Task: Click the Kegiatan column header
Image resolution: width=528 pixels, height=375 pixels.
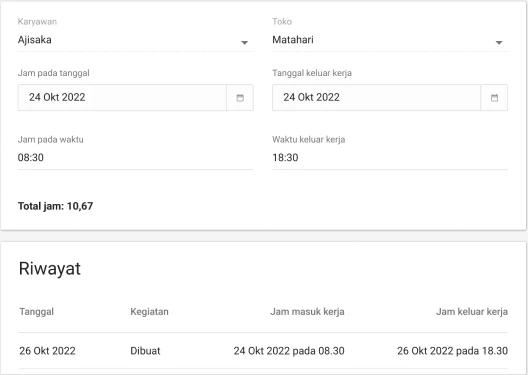Action: point(149,312)
